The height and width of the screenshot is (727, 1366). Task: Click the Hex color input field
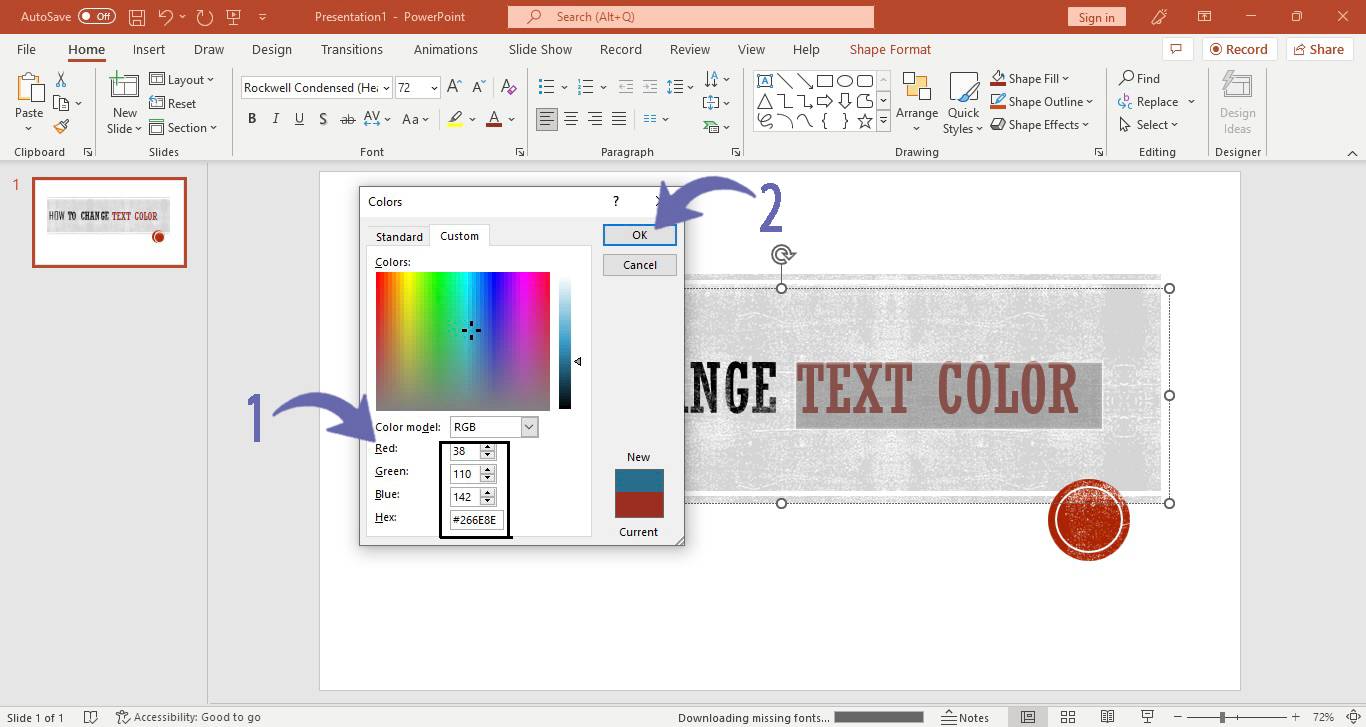click(x=476, y=520)
